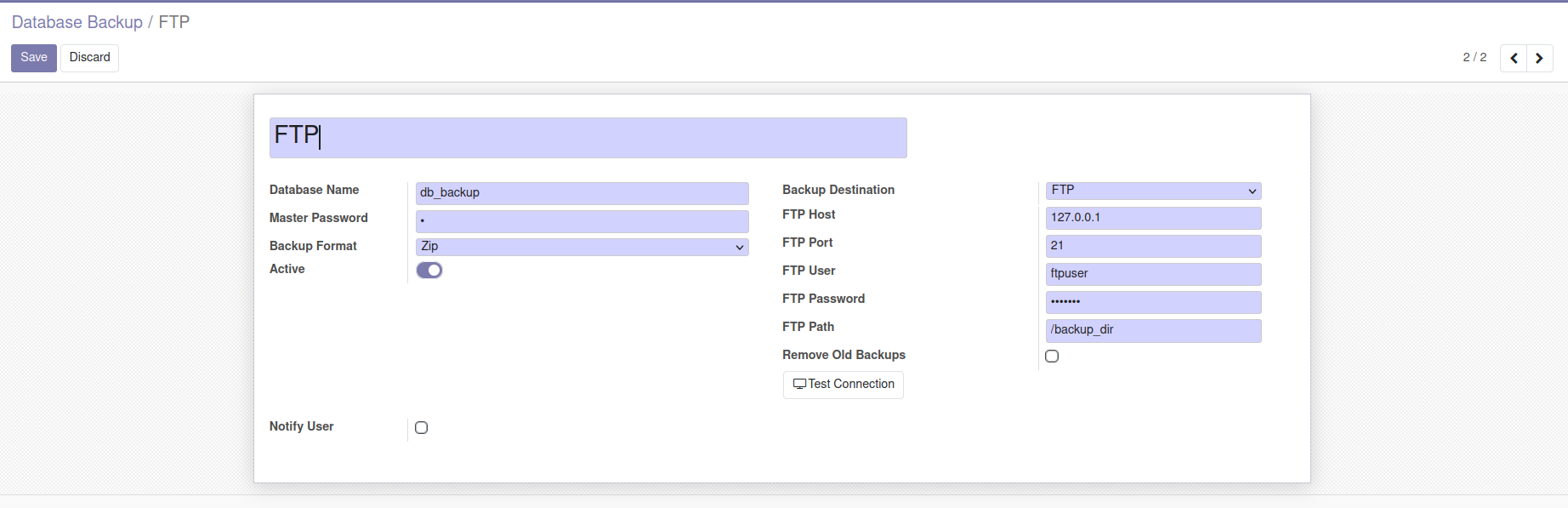Click into the FTP Port field

[x=1153, y=246]
